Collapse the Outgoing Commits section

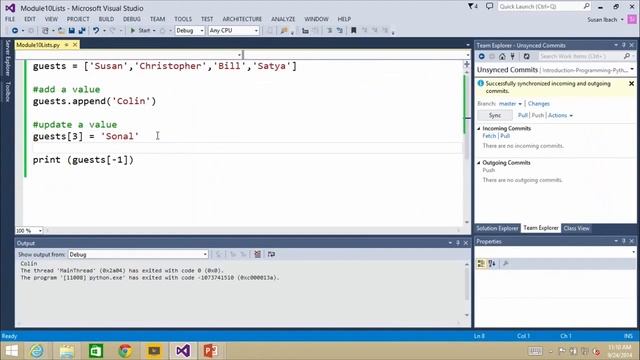tap(479, 163)
